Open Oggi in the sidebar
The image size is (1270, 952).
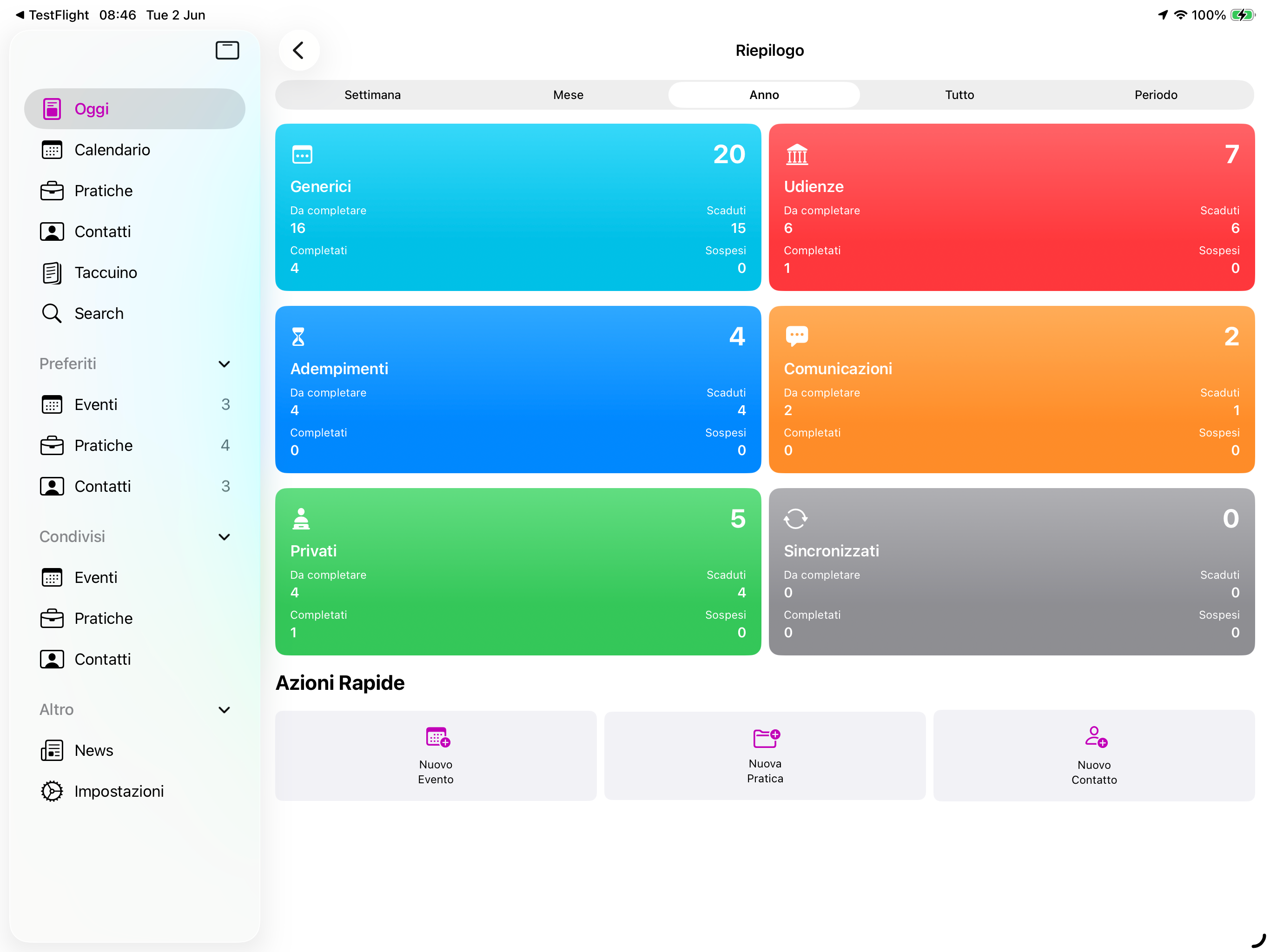tap(134, 108)
